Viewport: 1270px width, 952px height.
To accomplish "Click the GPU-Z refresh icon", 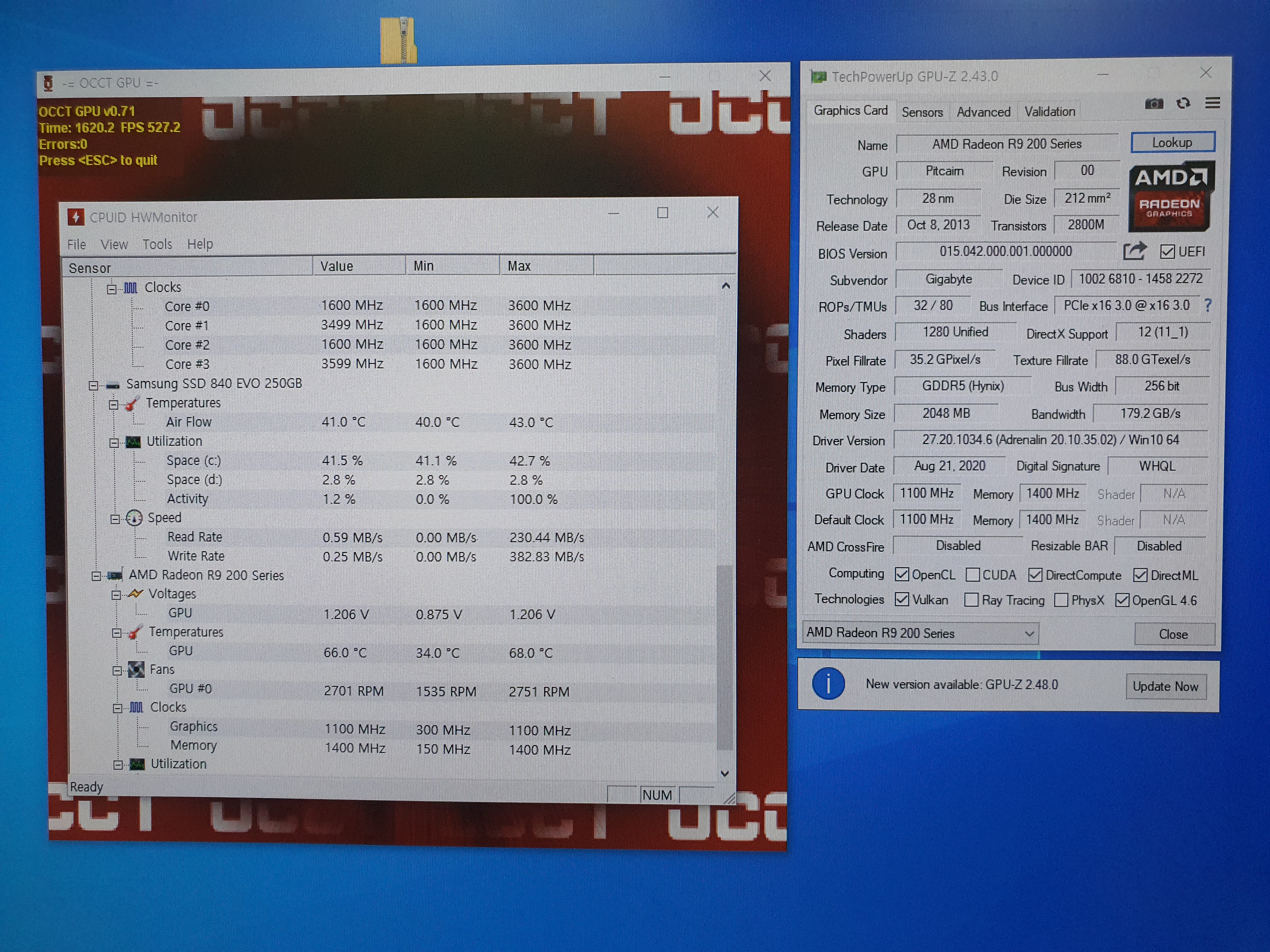I will (x=1183, y=103).
